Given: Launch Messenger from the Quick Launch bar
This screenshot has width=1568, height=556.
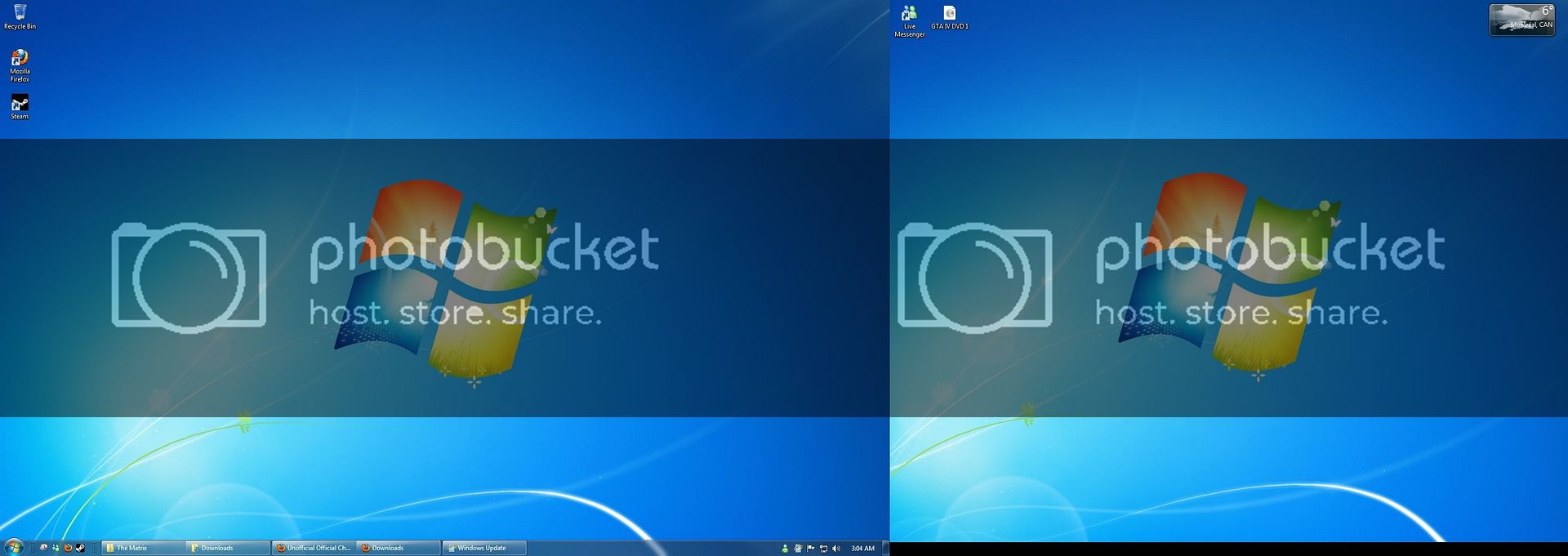Looking at the screenshot, I should pyautogui.click(x=56, y=548).
